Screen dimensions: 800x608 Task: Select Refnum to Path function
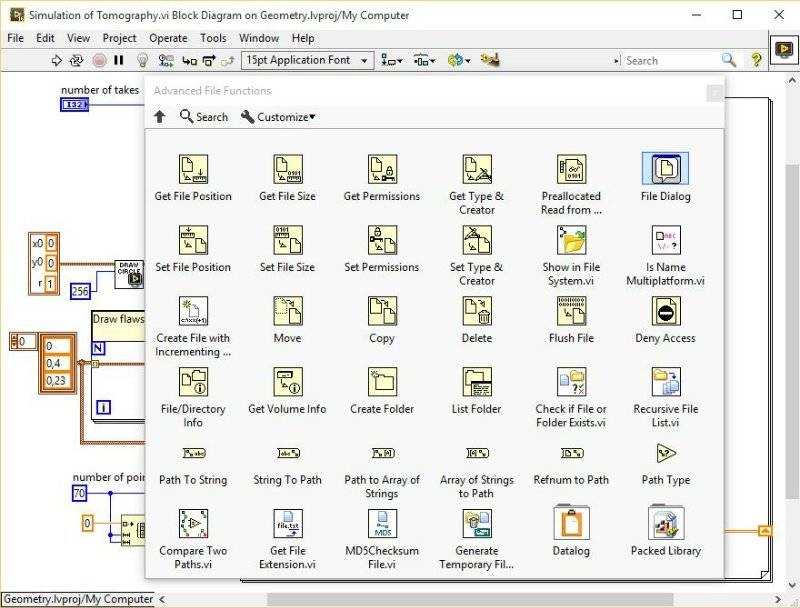point(572,453)
